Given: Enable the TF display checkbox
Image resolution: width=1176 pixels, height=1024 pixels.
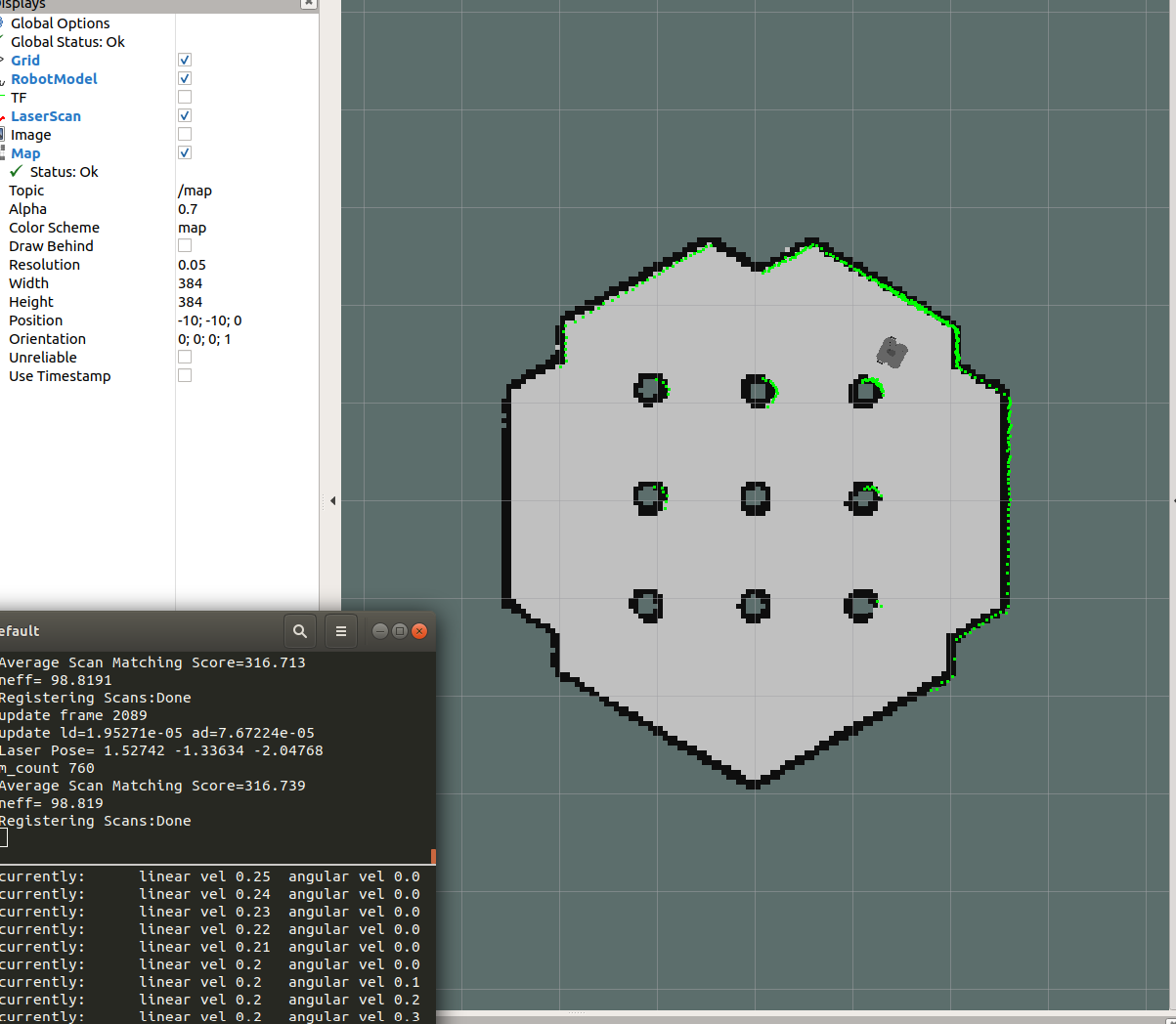Looking at the screenshot, I should (185, 98).
